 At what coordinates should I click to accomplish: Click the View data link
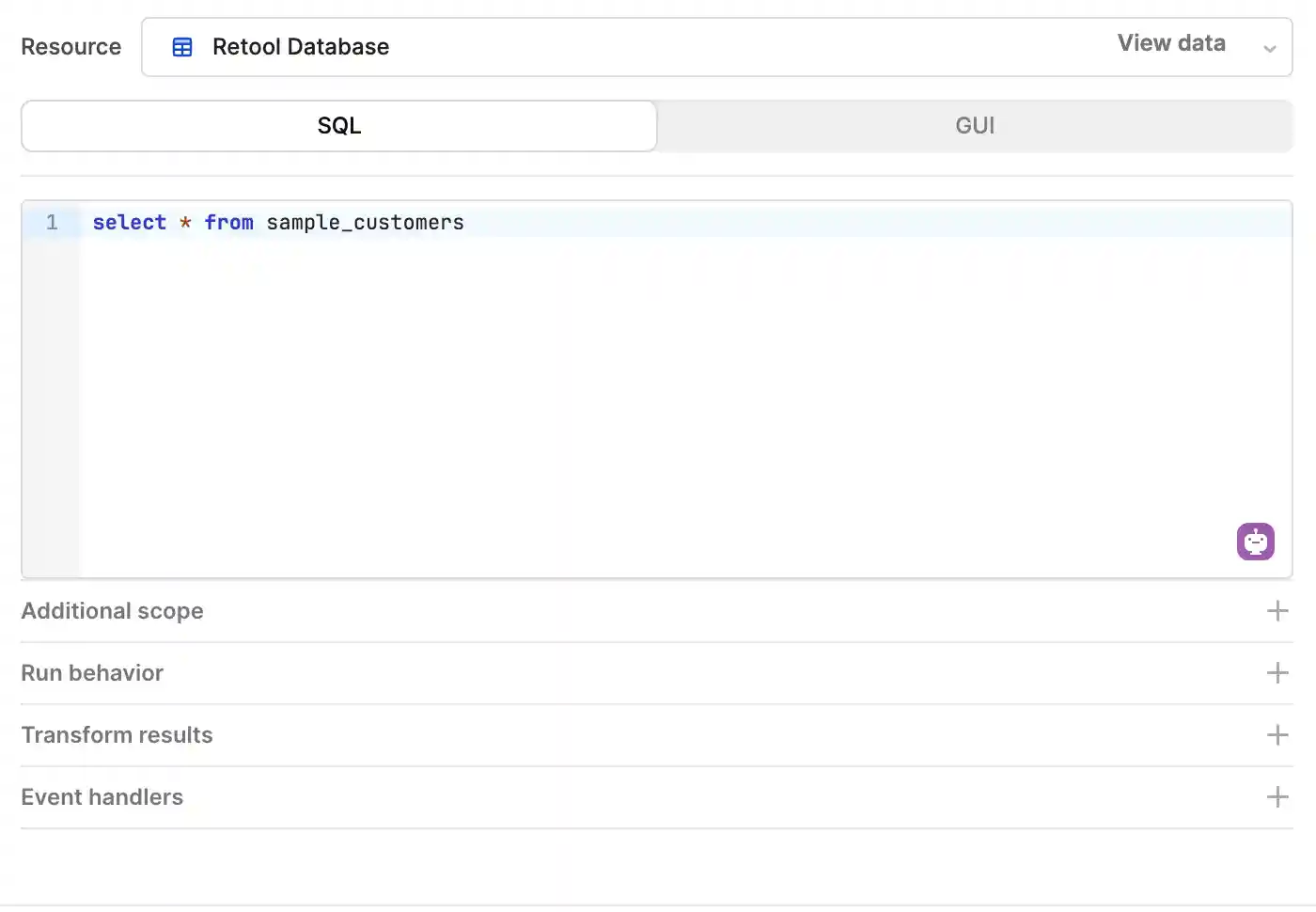pyautogui.click(x=1170, y=43)
